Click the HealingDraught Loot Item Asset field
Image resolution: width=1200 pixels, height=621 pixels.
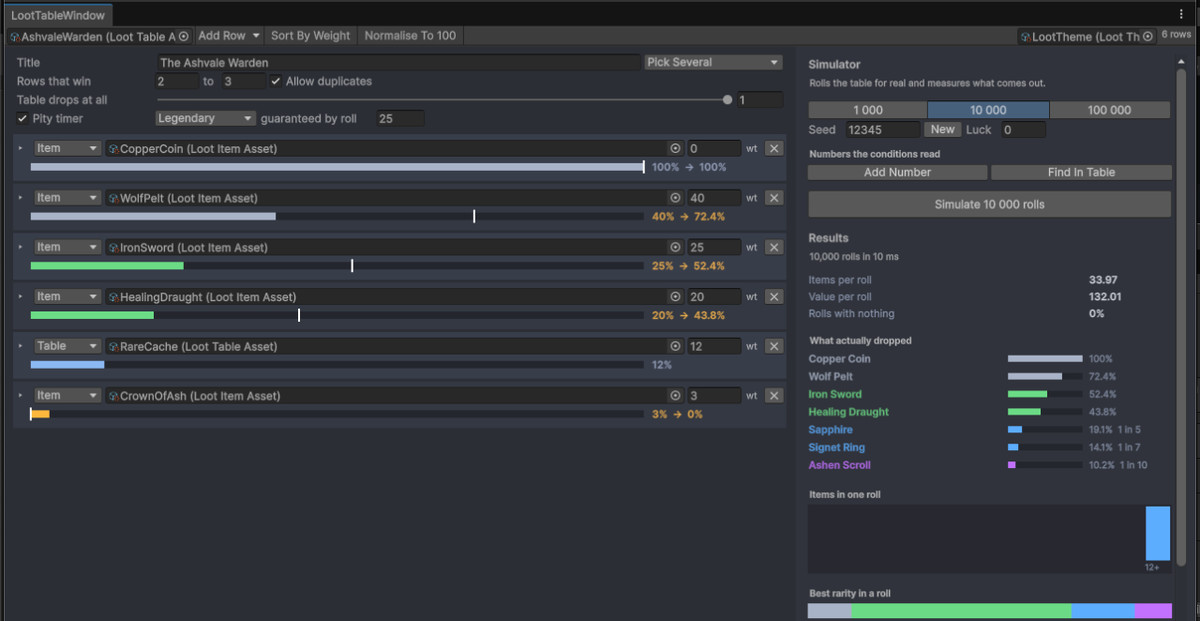click(395, 297)
